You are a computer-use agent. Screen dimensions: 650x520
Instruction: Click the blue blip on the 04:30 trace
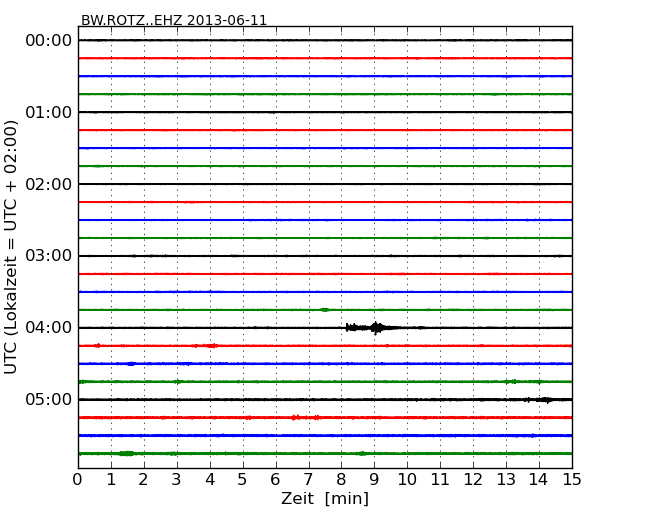[131, 364]
